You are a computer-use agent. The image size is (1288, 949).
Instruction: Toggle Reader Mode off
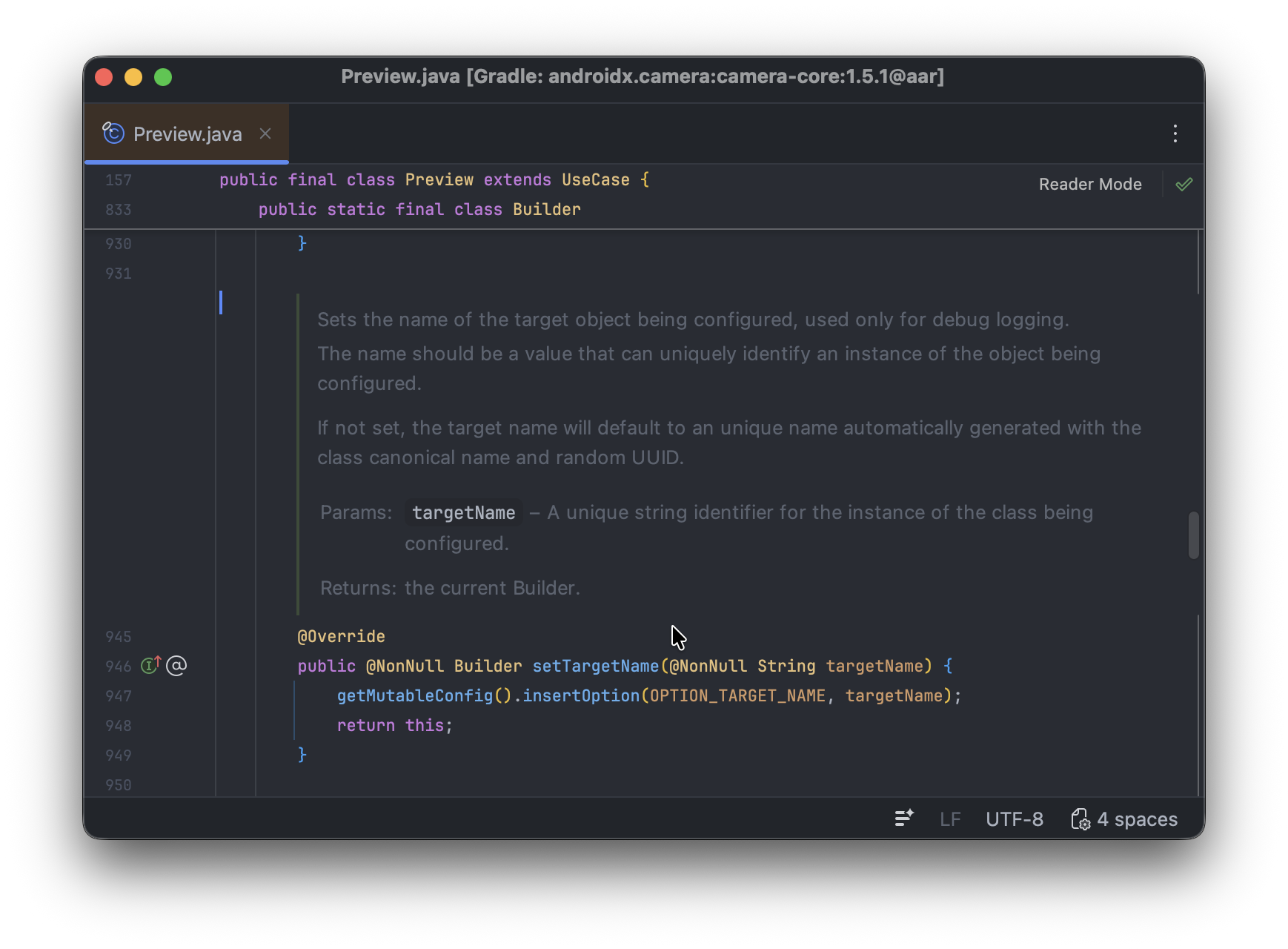tap(1089, 185)
